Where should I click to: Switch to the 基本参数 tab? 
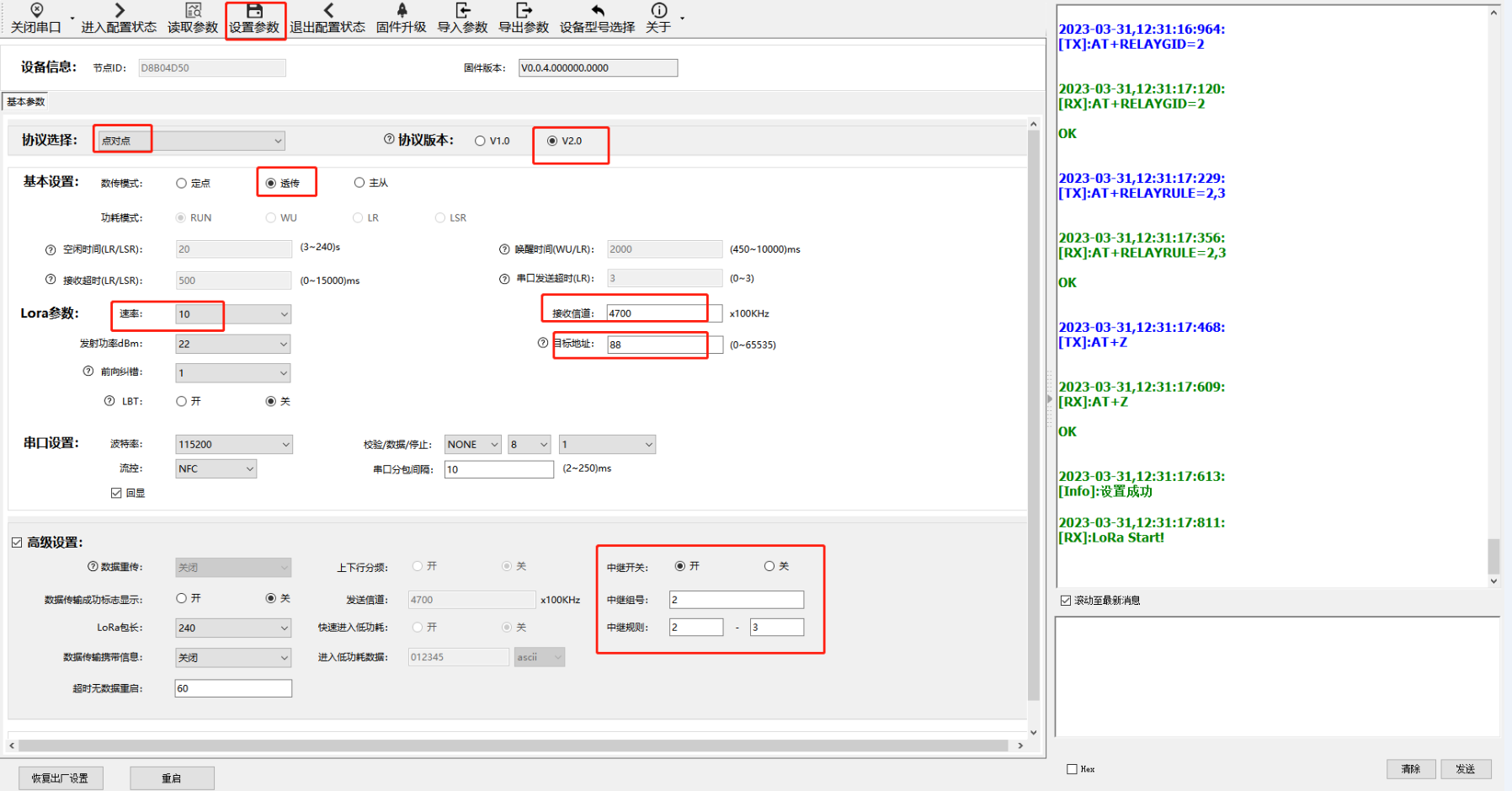click(26, 102)
